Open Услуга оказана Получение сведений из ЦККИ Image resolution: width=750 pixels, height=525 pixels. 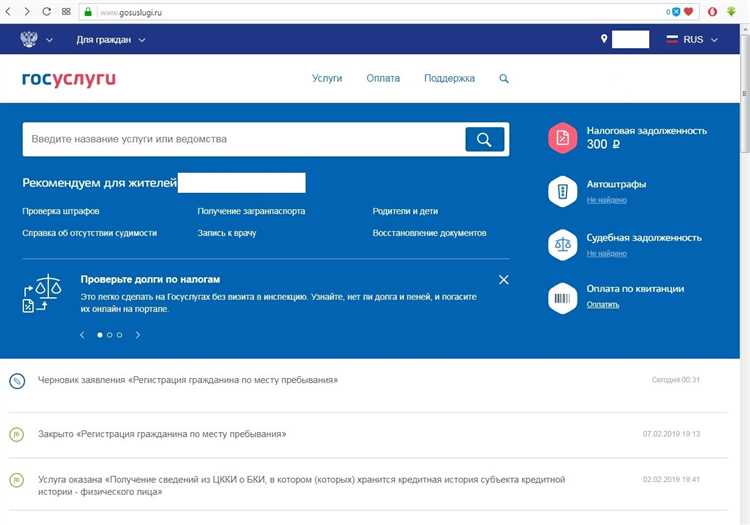click(301, 485)
